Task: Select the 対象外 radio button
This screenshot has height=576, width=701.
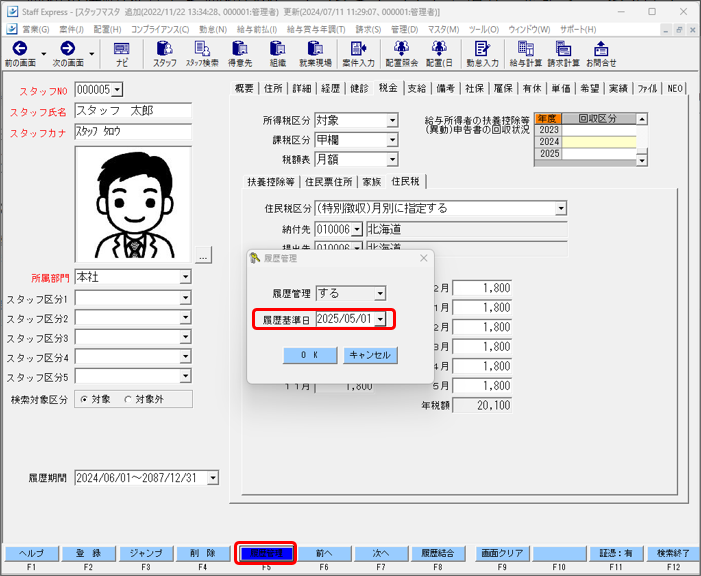Action: (x=128, y=399)
